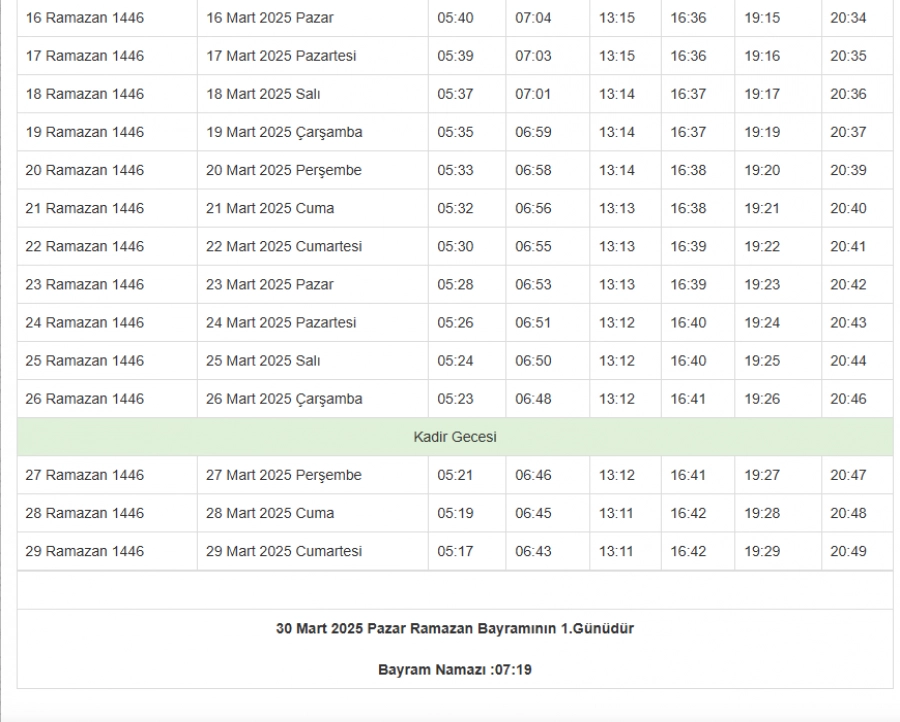Select the '29 Mart 2025 Cumartesi' cell
The height and width of the screenshot is (722, 900).
coord(284,551)
